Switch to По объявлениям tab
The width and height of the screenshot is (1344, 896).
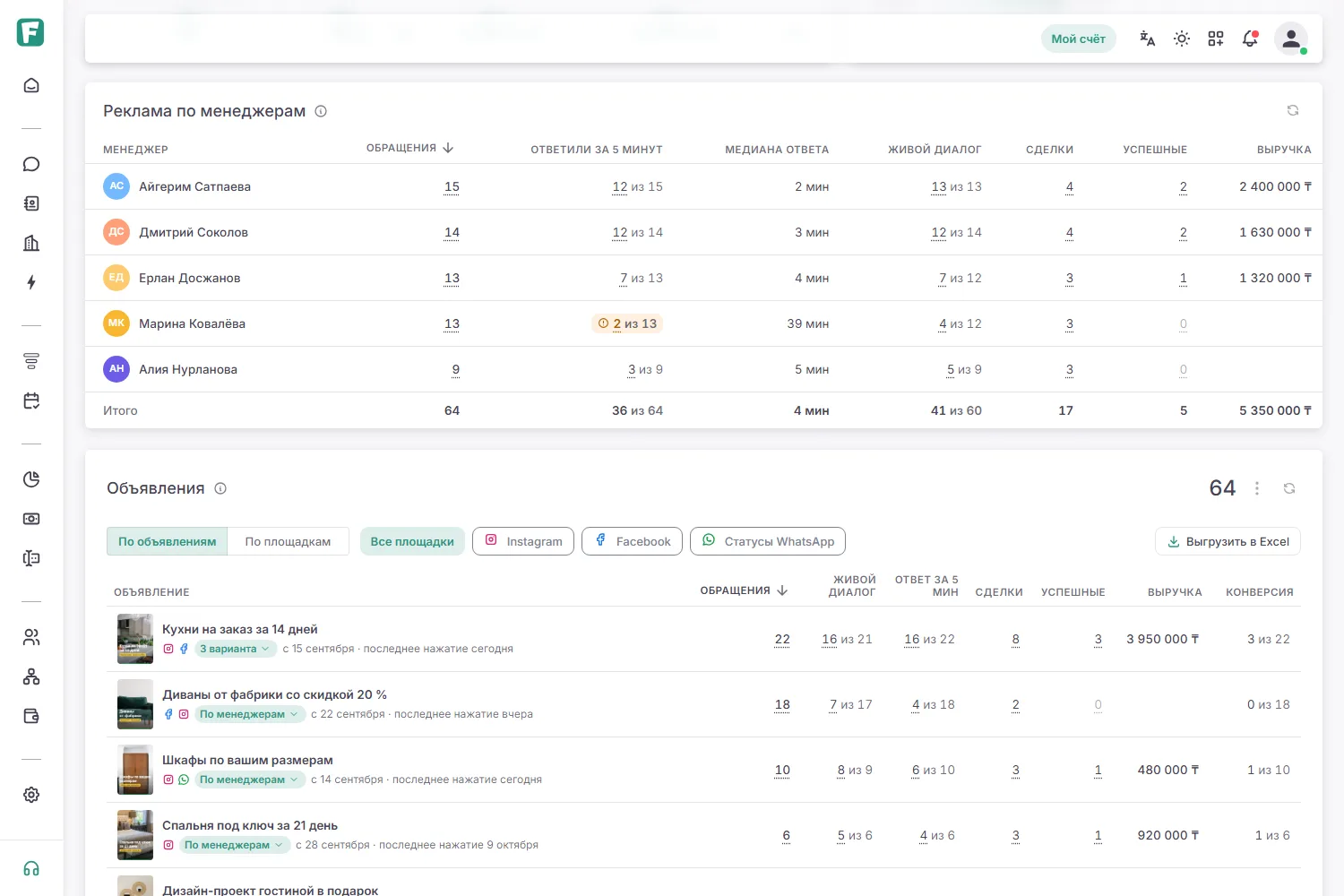point(168,541)
